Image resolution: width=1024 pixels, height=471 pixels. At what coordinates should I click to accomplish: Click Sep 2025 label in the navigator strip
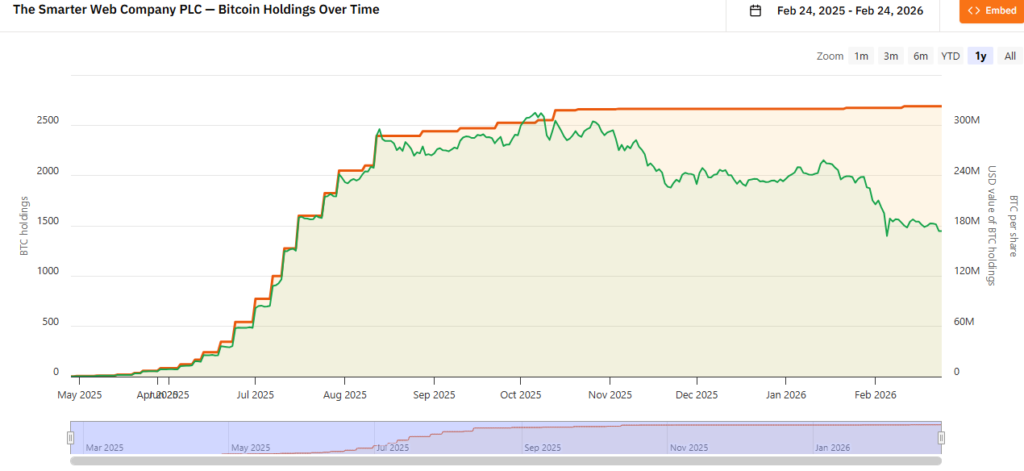click(544, 447)
